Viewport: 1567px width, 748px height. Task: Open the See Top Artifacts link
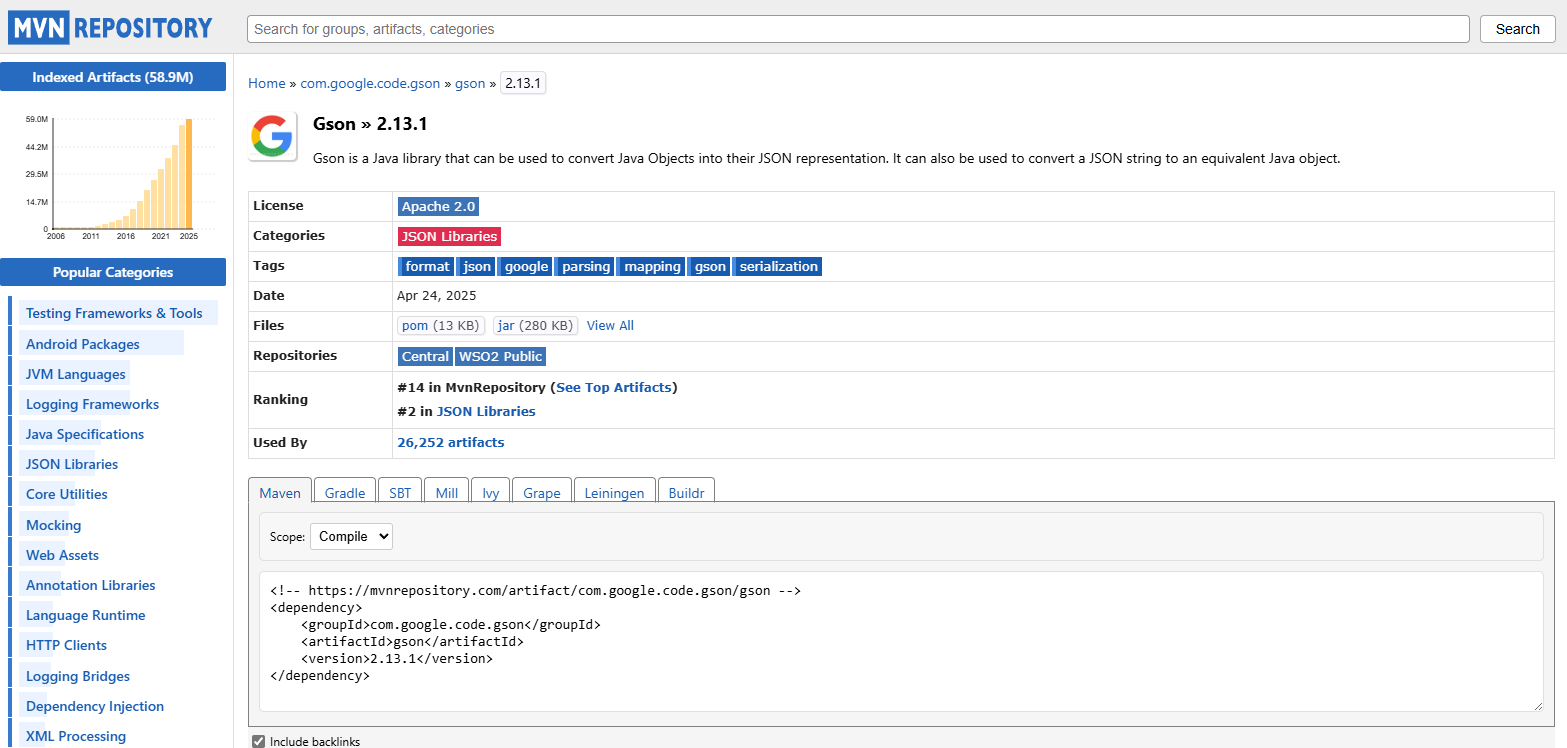coord(614,387)
